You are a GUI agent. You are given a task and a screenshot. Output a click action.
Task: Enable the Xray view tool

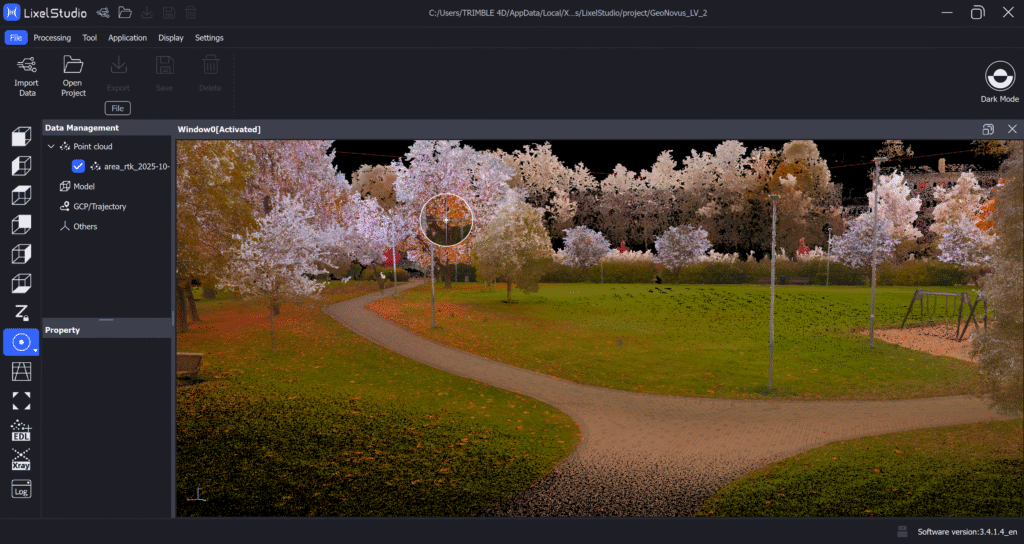coord(21,459)
